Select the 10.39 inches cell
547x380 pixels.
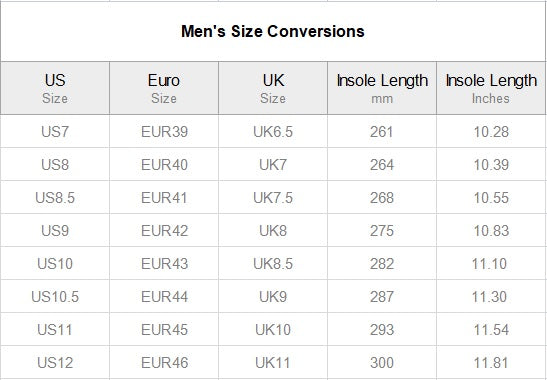point(491,164)
